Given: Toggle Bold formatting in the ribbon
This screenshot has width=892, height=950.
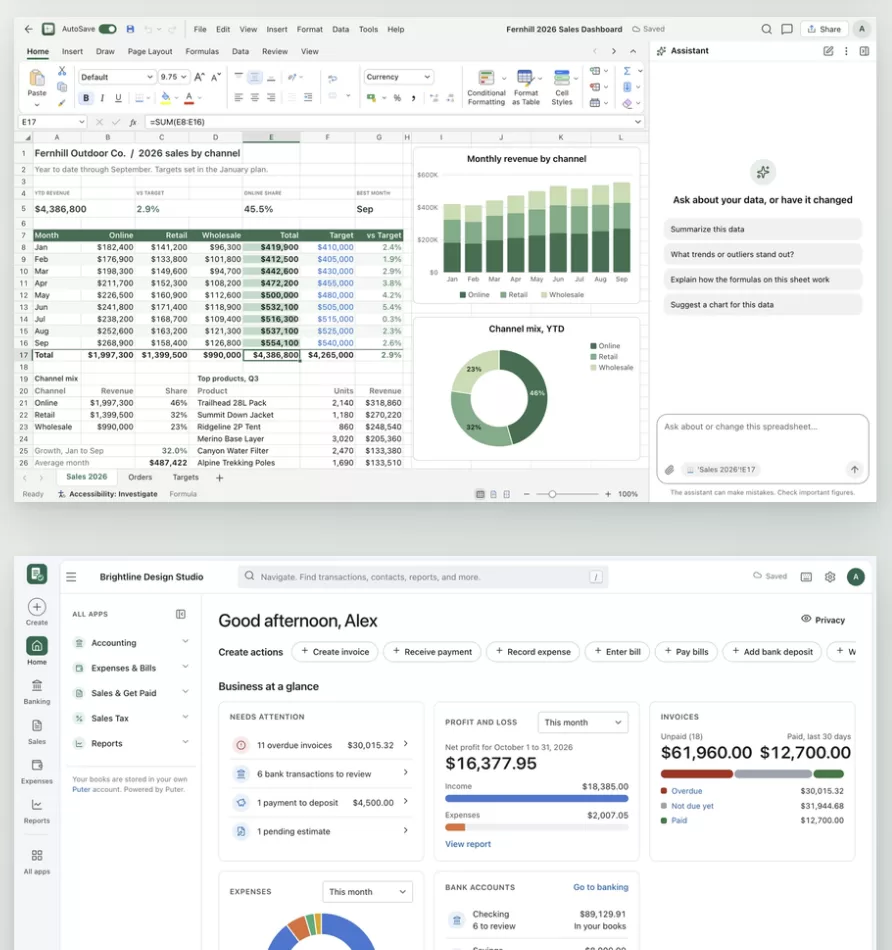Looking at the screenshot, I should pos(86,98).
